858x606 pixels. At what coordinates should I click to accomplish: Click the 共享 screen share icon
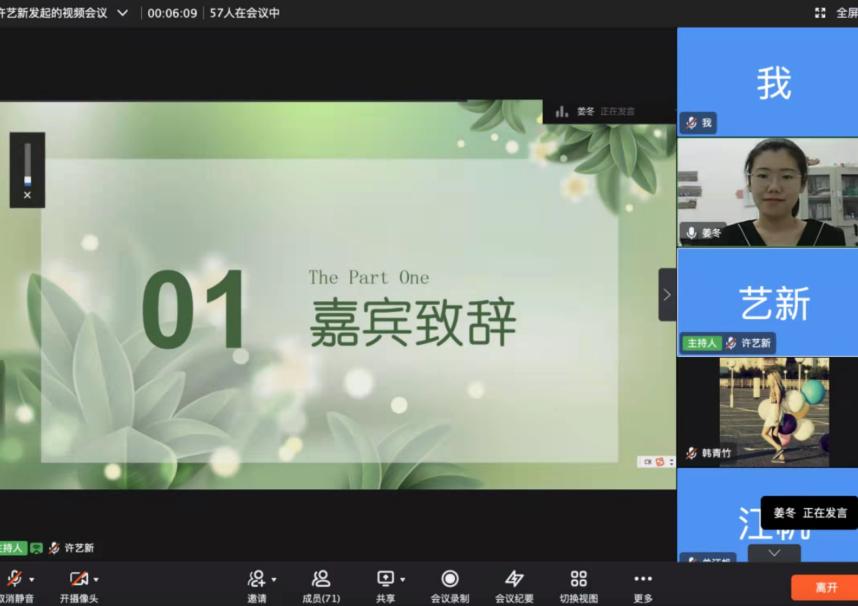point(385,579)
